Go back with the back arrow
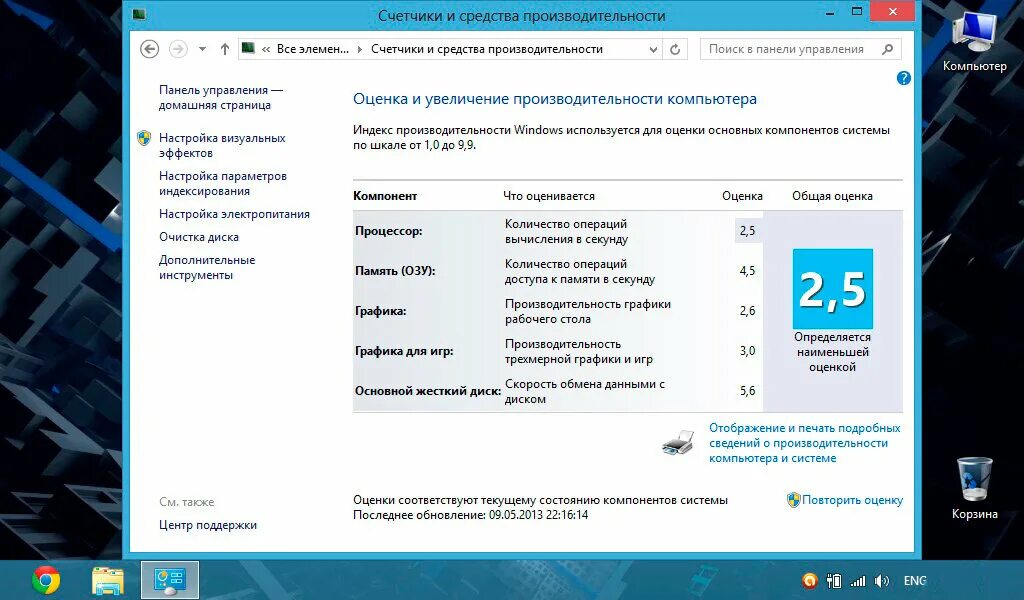 [x=150, y=49]
